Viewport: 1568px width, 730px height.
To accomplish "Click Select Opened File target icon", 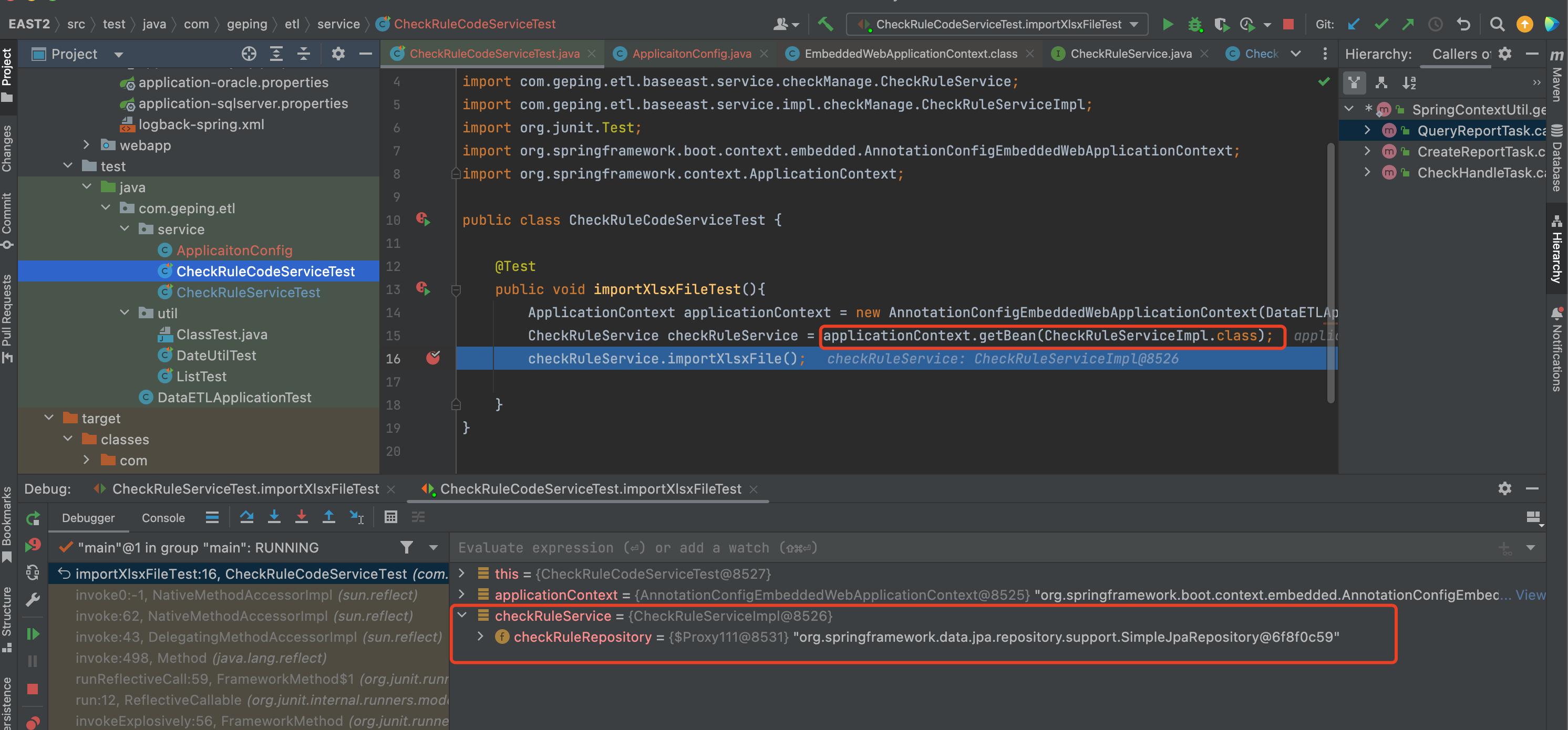I will coord(249,54).
